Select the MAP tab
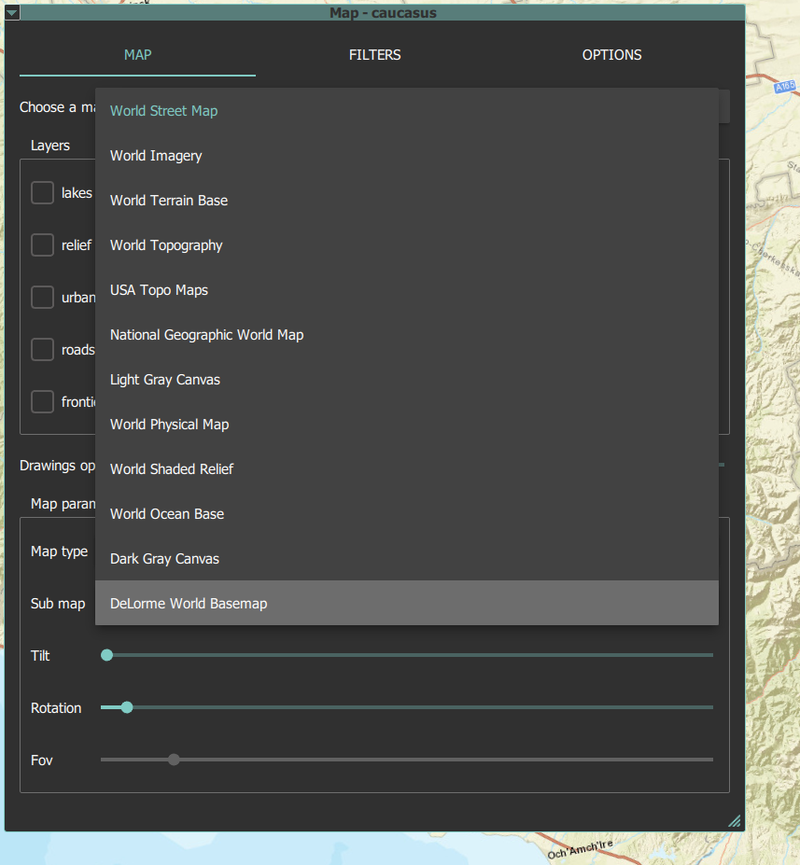 (x=137, y=55)
